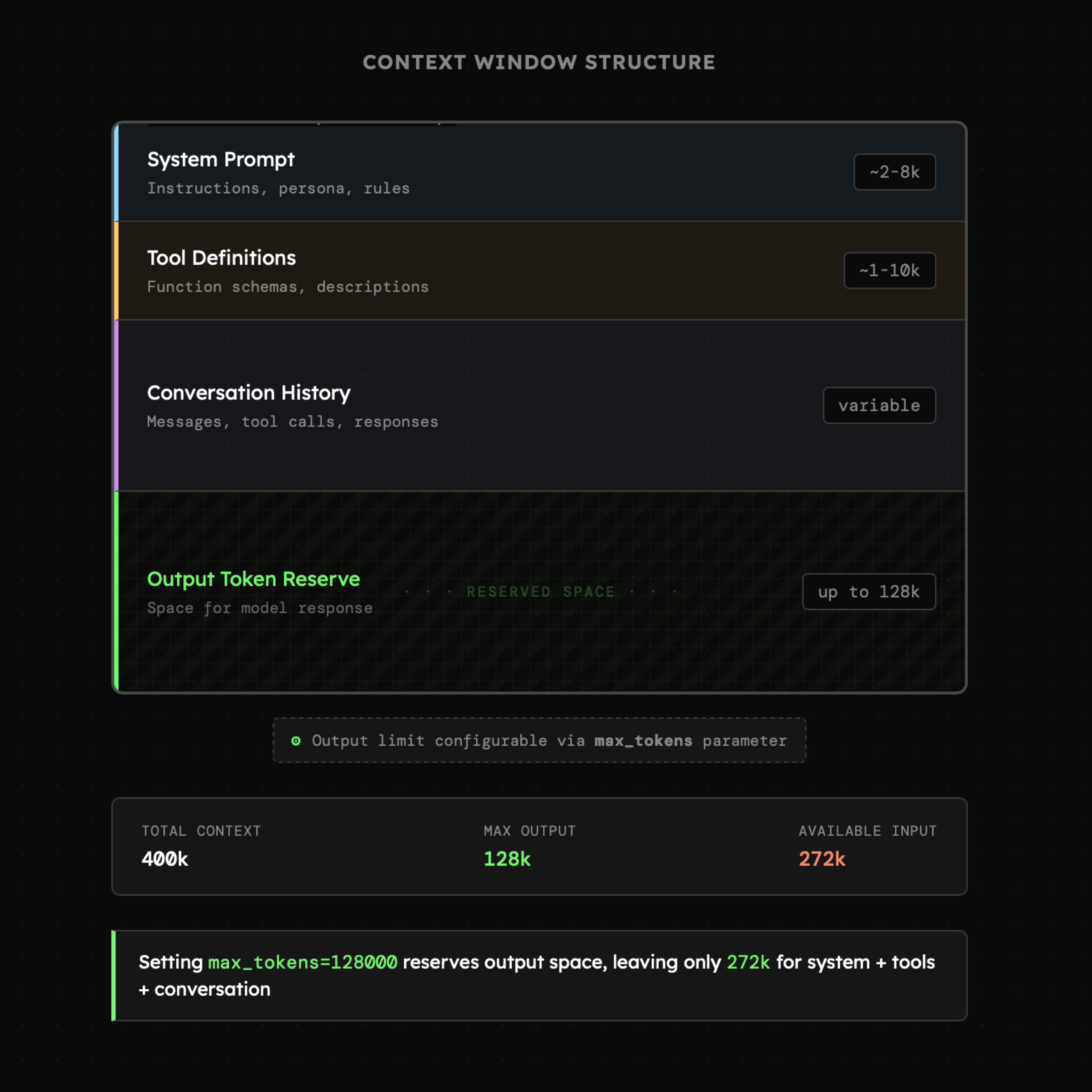Click Function schemas, descriptions subtitle
This screenshot has width=1092, height=1092.
pos(288,287)
